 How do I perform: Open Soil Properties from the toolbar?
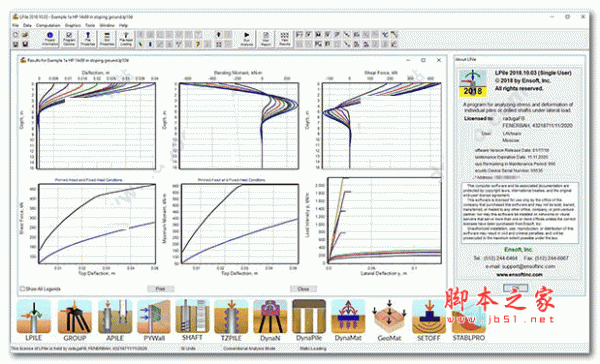click(107, 39)
